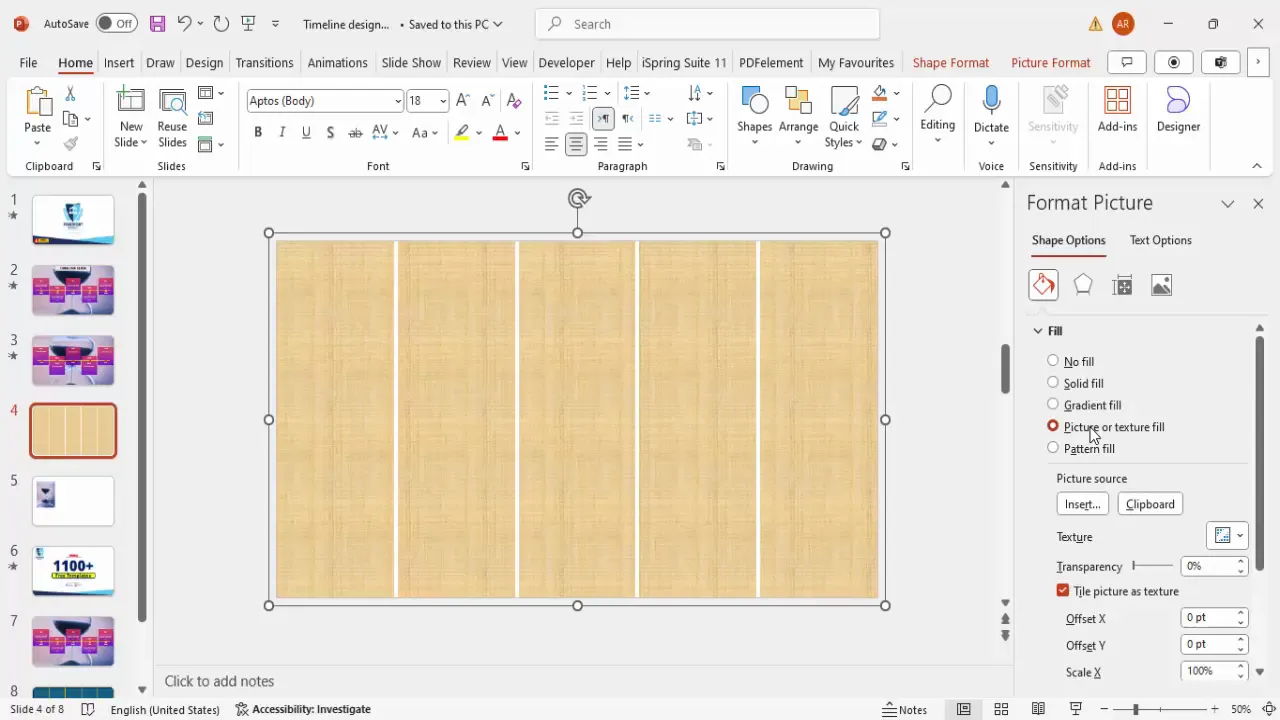This screenshot has height=720, width=1280.
Task: Toggle Bold formatting
Action: pyautogui.click(x=258, y=133)
